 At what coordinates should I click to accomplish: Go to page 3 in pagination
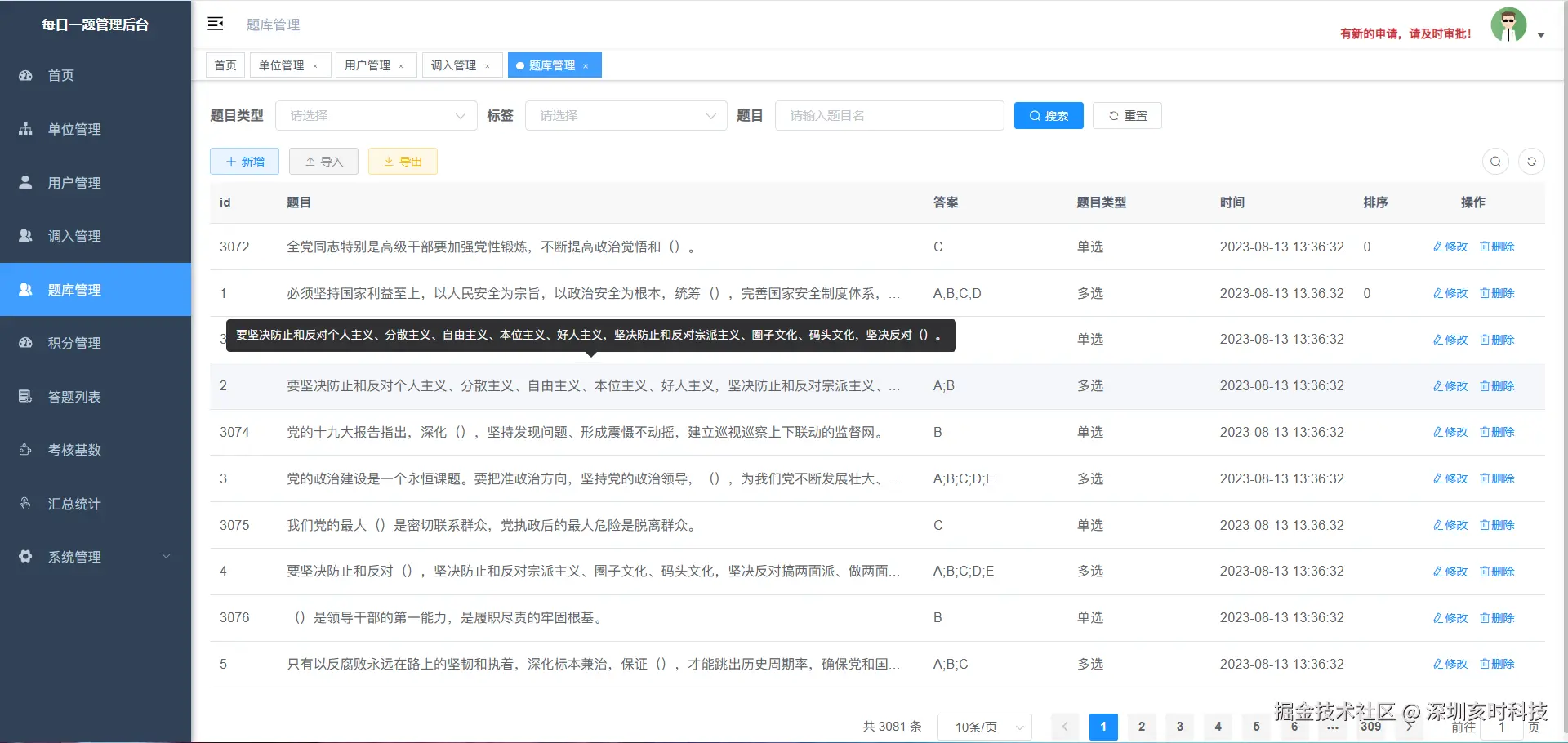(1180, 727)
